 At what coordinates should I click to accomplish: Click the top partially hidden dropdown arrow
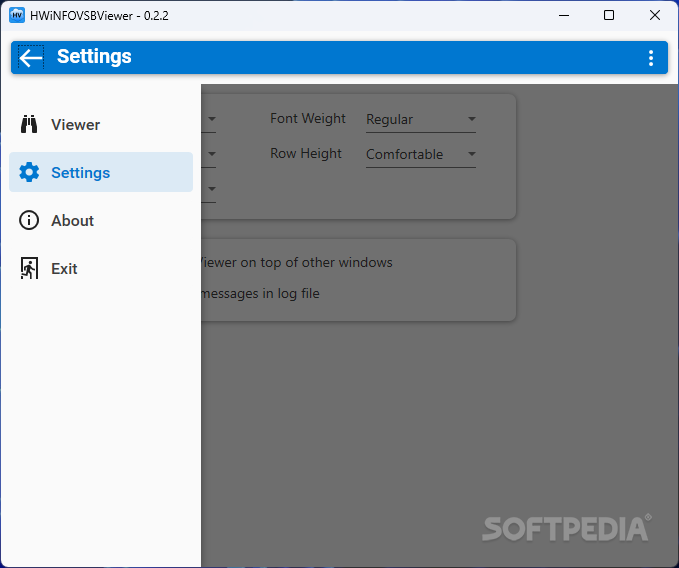pyautogui.click(x=212, y=119)
